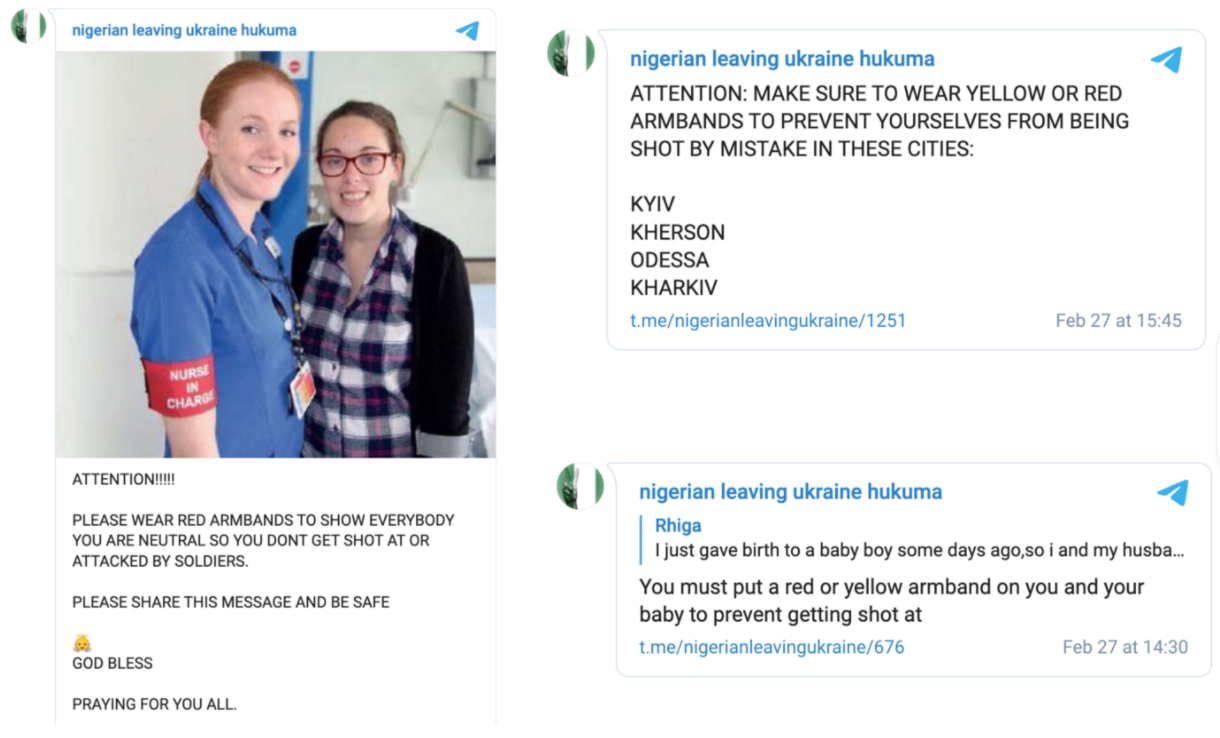Viewport: 1220px width, 738px height.
Task: Click the quoted author name Rhiga
Action: [678, 526]
